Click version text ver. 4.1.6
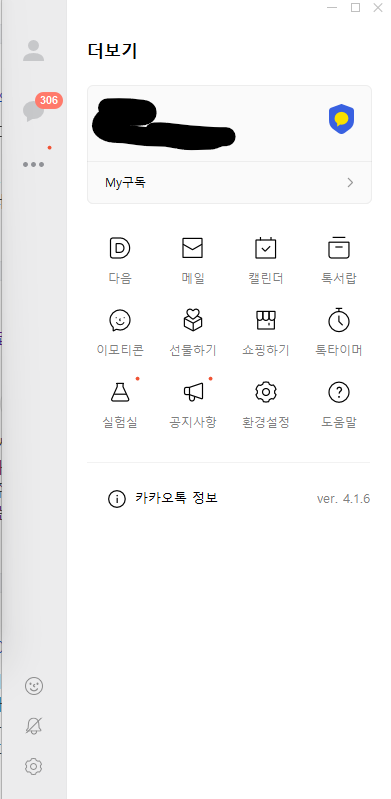This screenshot has height=799, width=391. coord(343,499)
